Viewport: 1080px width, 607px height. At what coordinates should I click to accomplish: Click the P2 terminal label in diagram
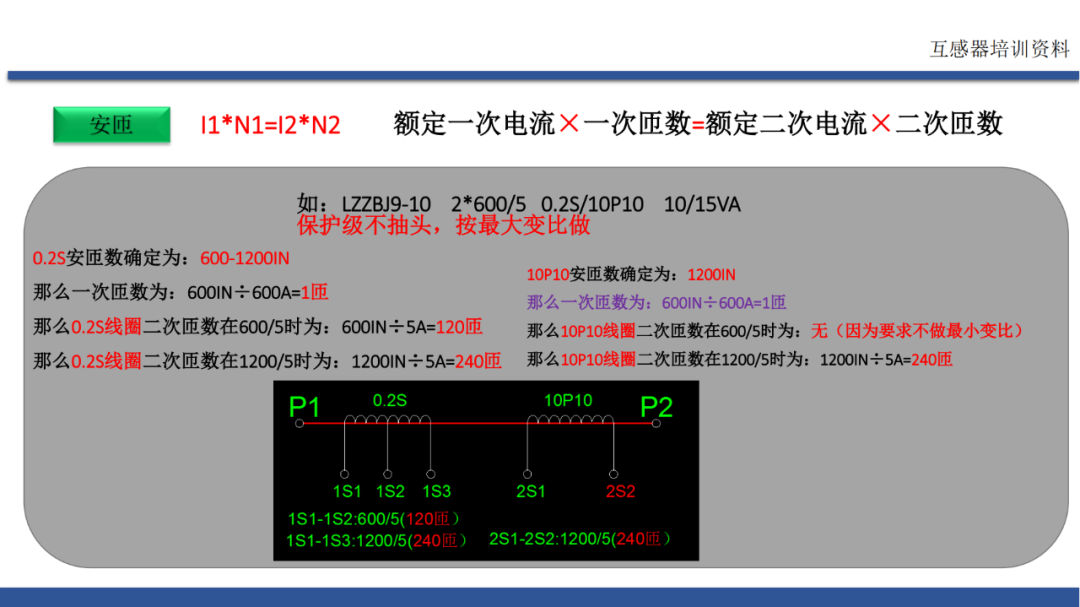pos(656,407)
